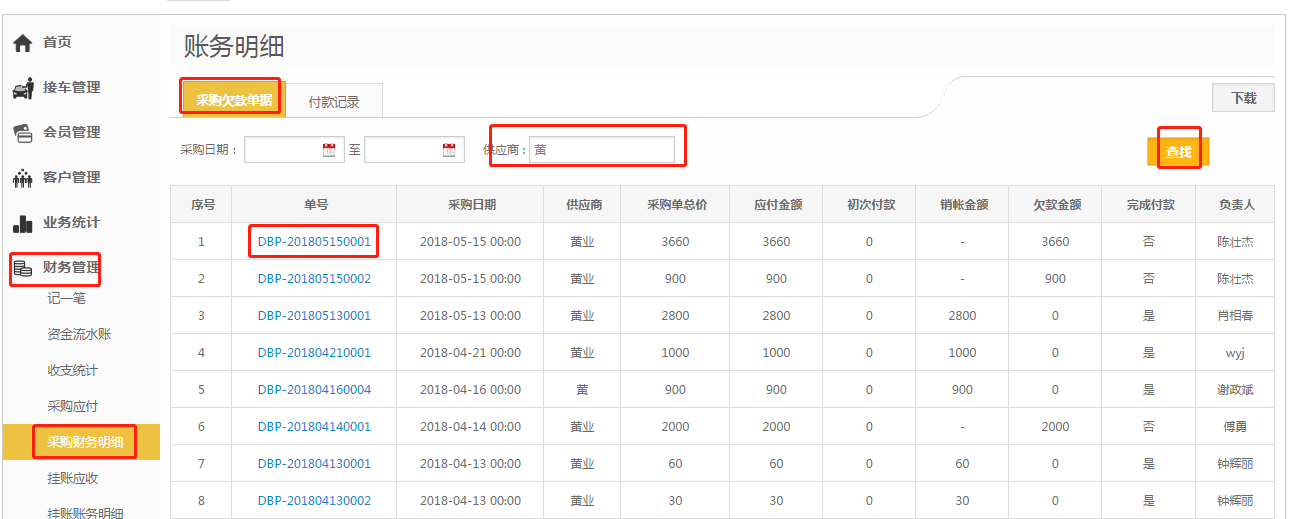
Task: Click the financial management coins icon
Action: 22,268
